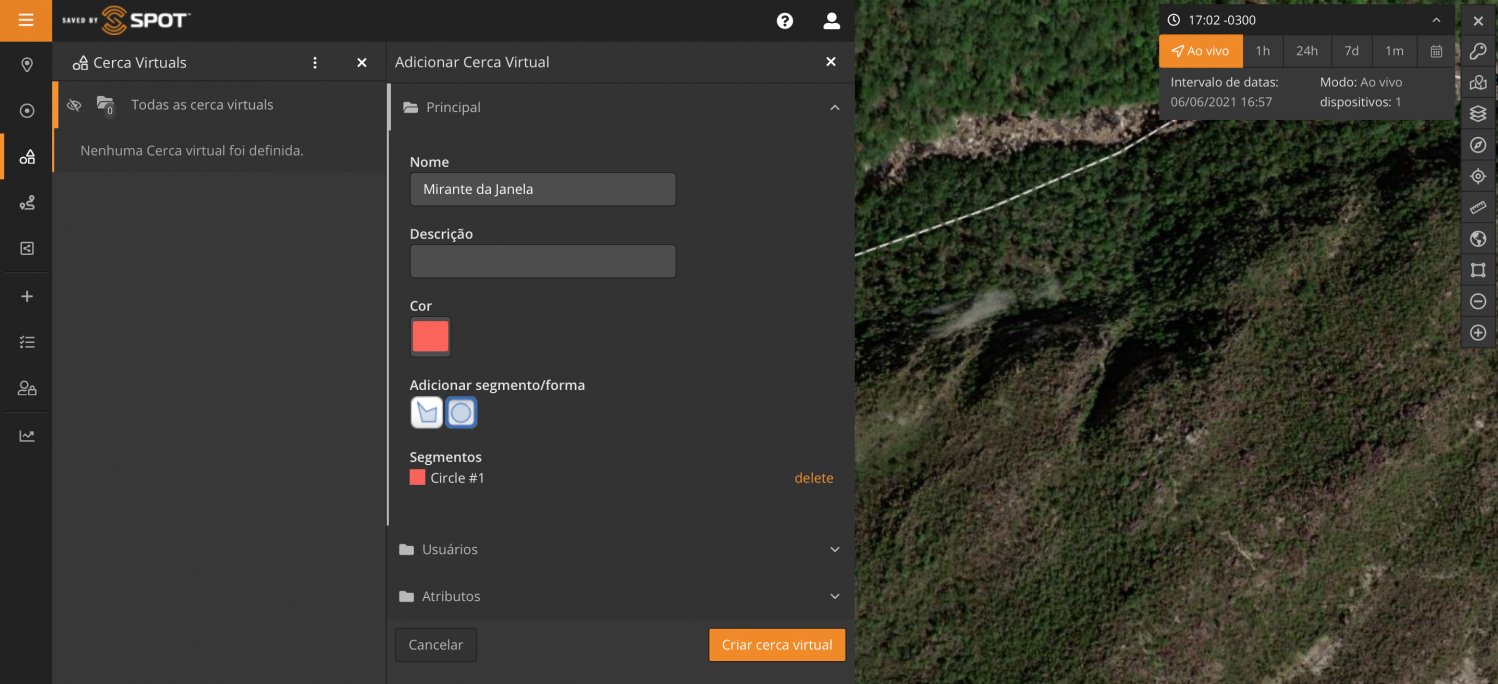Expand the Atributos section

pyautogui.click(x=835, y=596)
